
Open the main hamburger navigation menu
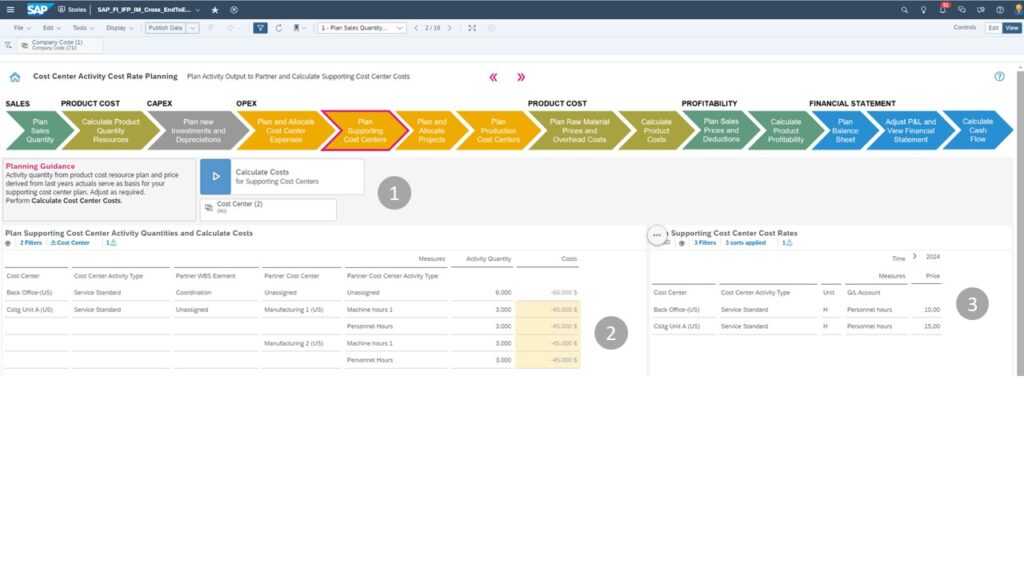pos(11,9)
